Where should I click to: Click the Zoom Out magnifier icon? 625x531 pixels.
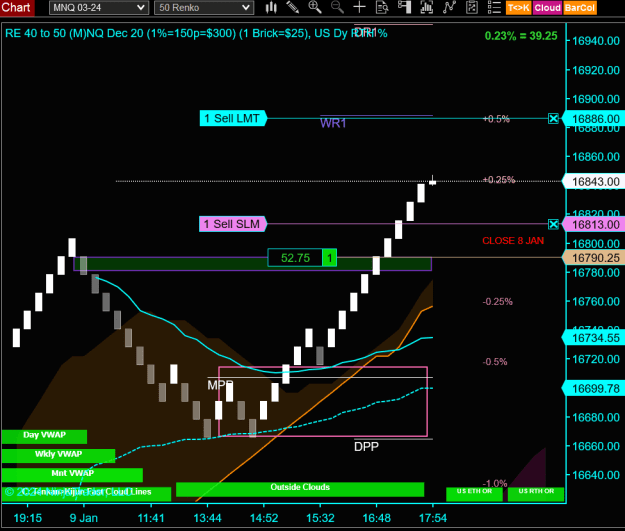coord(337,7)
